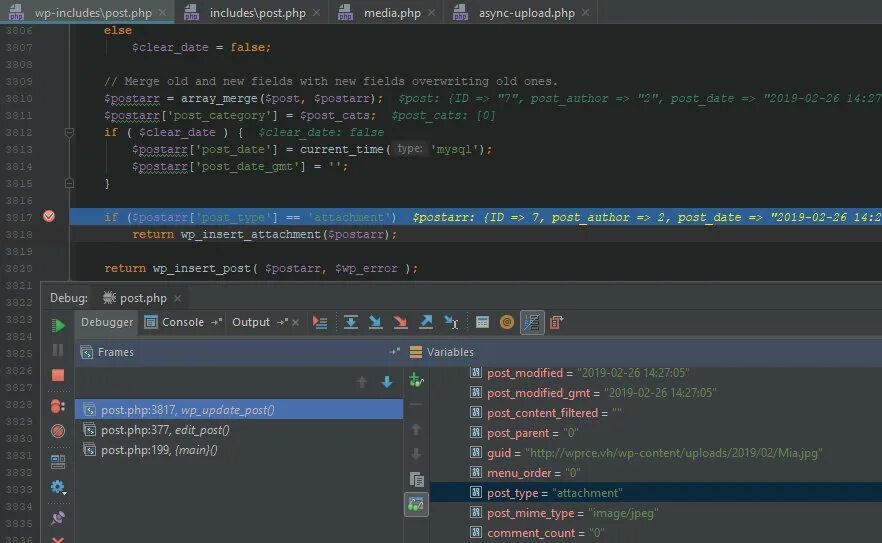Close the includes\post.php tab

(317, 12)
